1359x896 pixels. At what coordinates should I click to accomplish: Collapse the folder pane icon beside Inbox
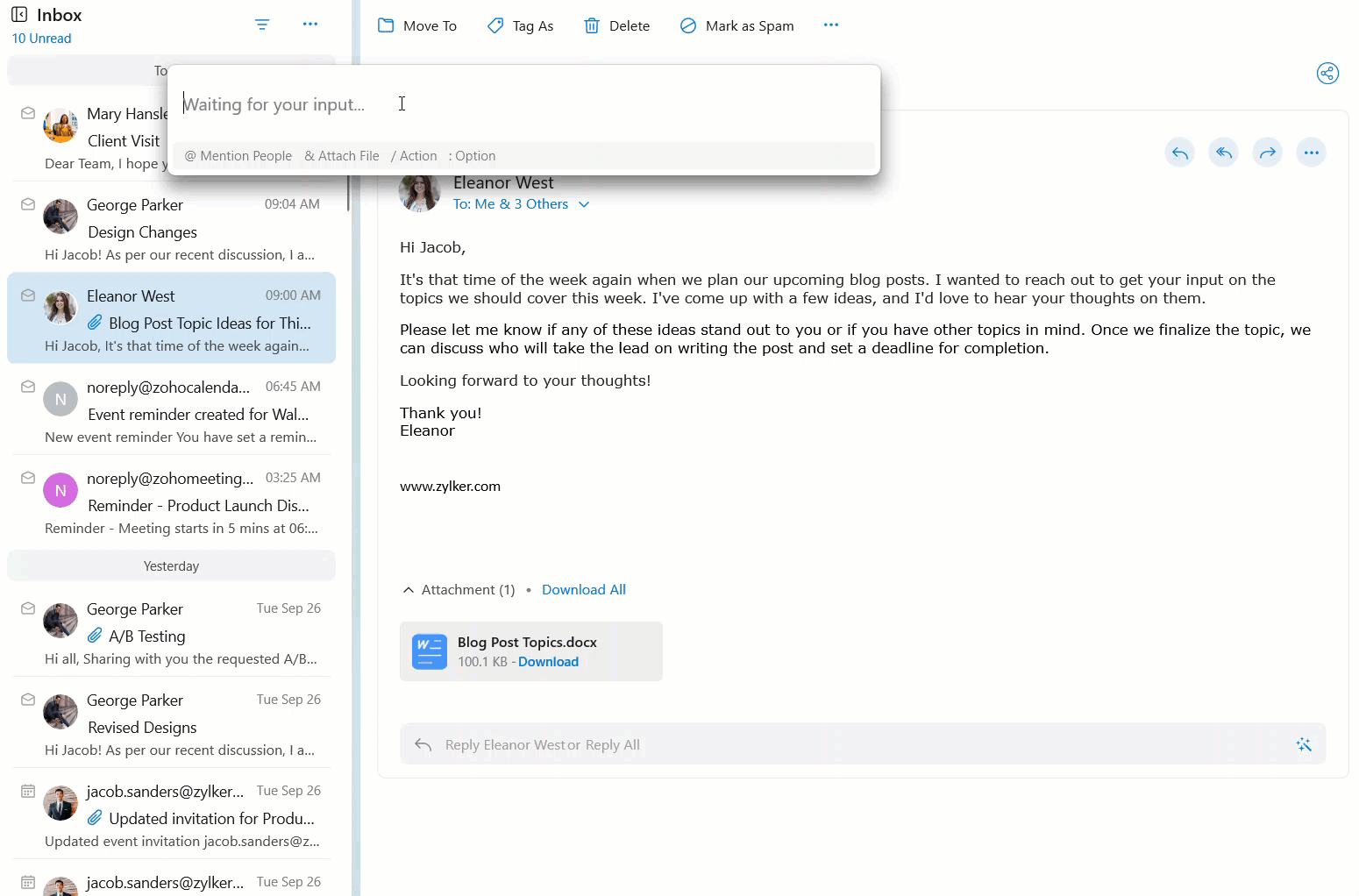point(19,15)
